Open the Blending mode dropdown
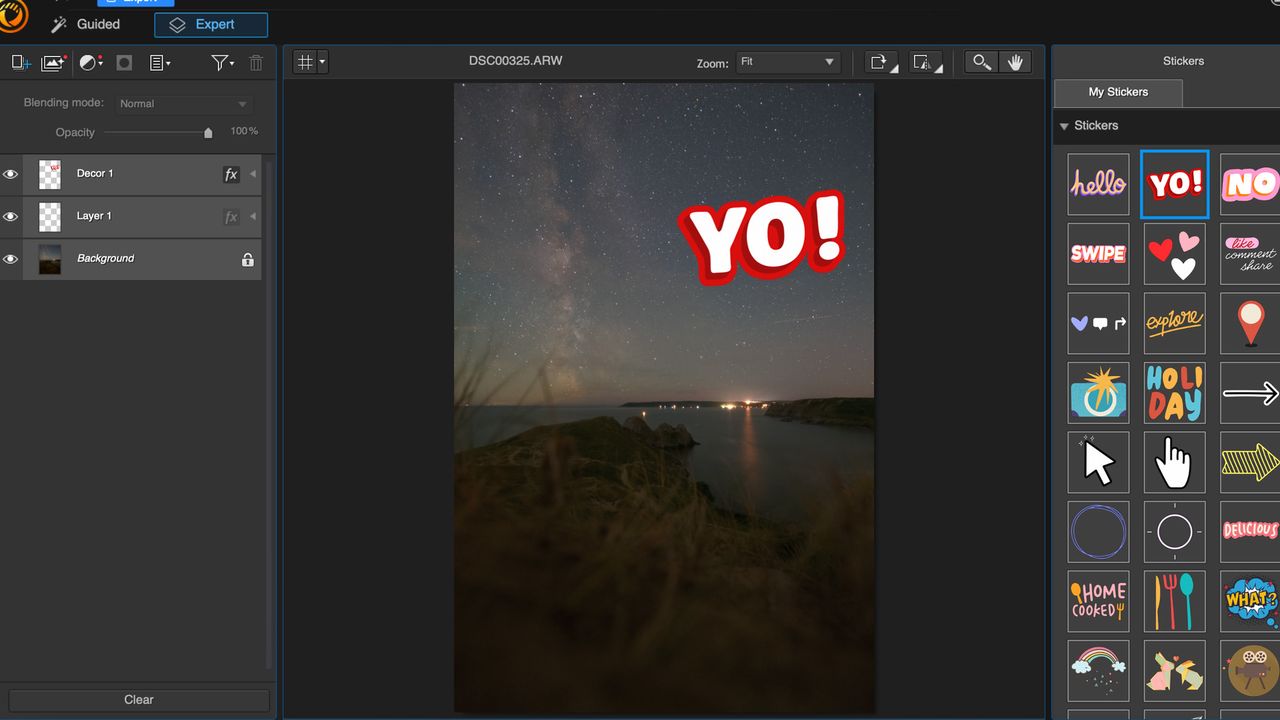Screen dimensions: 1280x720 coord(184,104)
